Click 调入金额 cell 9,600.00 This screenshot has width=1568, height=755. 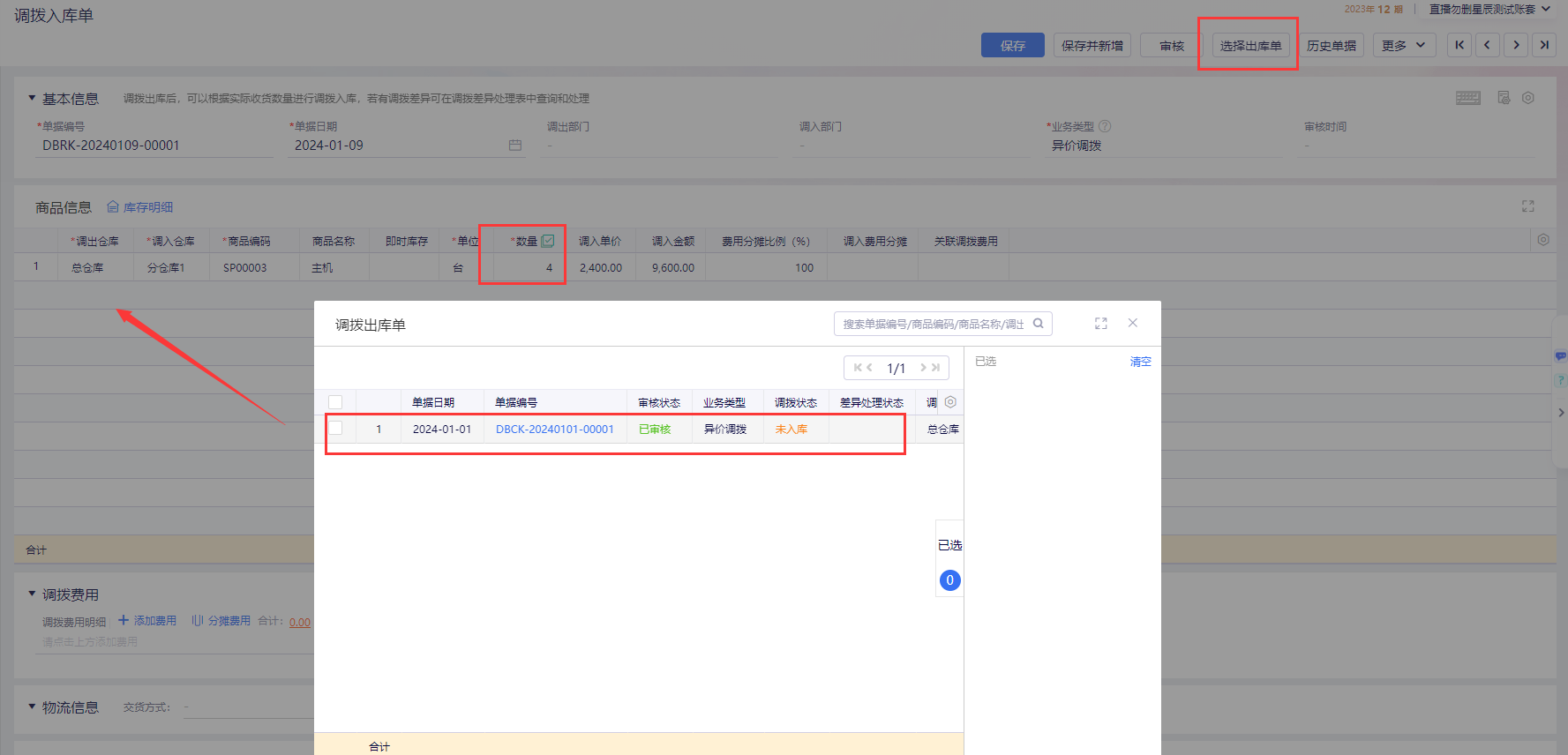(671, 267)
